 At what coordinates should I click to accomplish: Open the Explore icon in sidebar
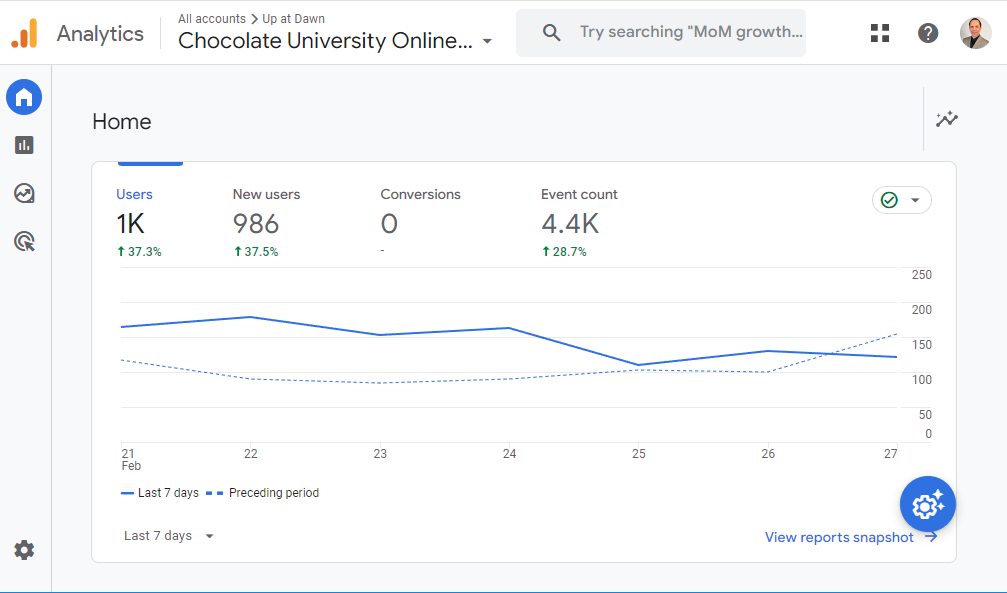pyautogui.click(x=24, y=193)
